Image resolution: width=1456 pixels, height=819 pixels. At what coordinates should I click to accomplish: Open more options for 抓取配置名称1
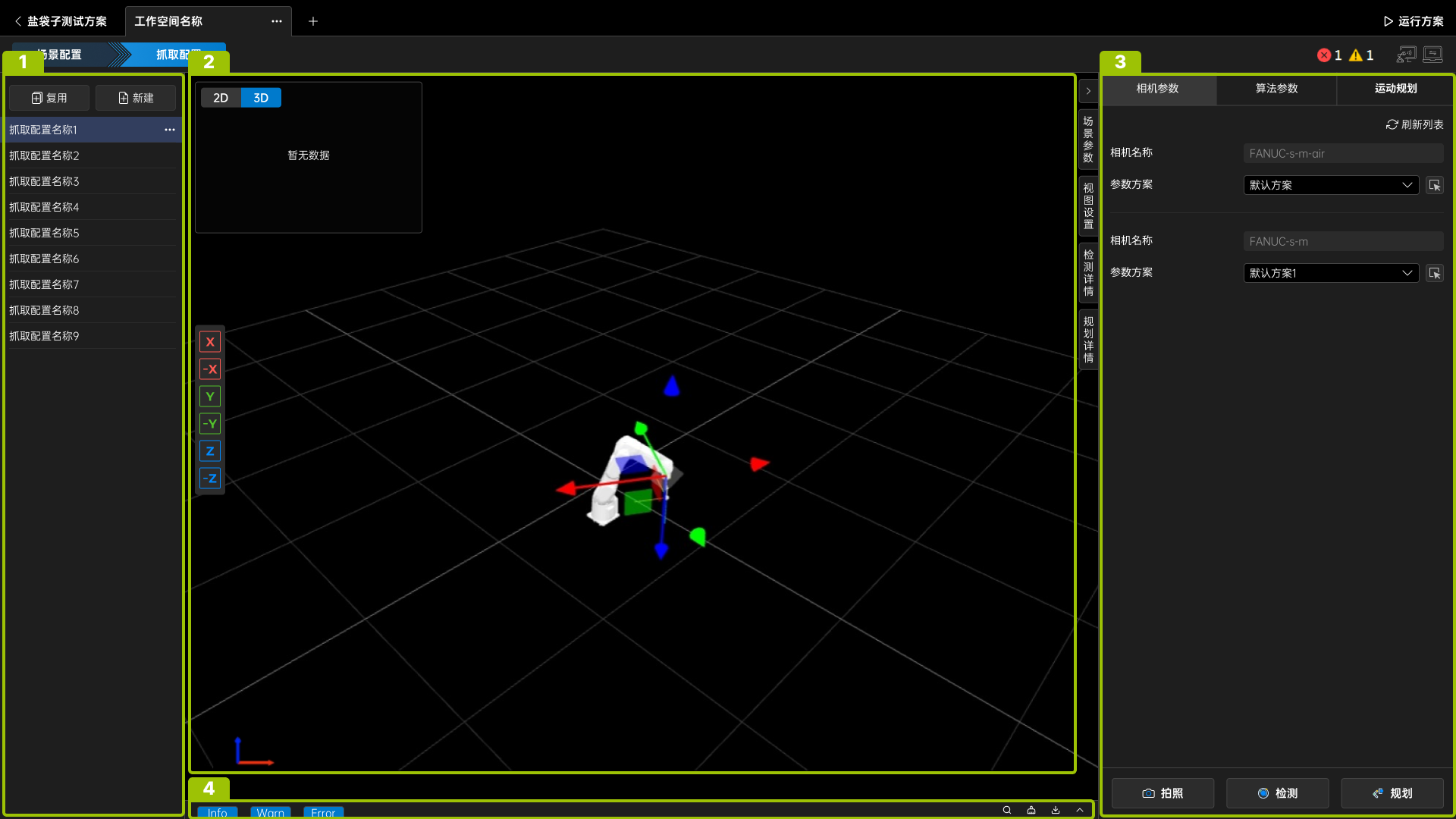170,130
